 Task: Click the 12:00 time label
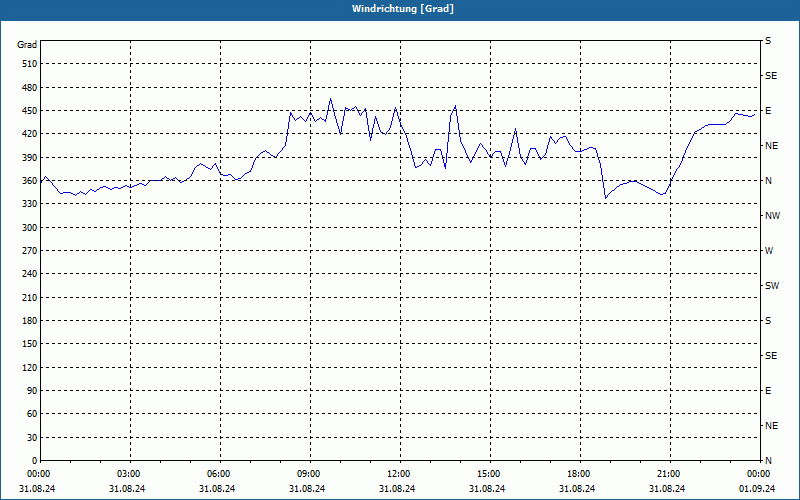coord(398,474)
